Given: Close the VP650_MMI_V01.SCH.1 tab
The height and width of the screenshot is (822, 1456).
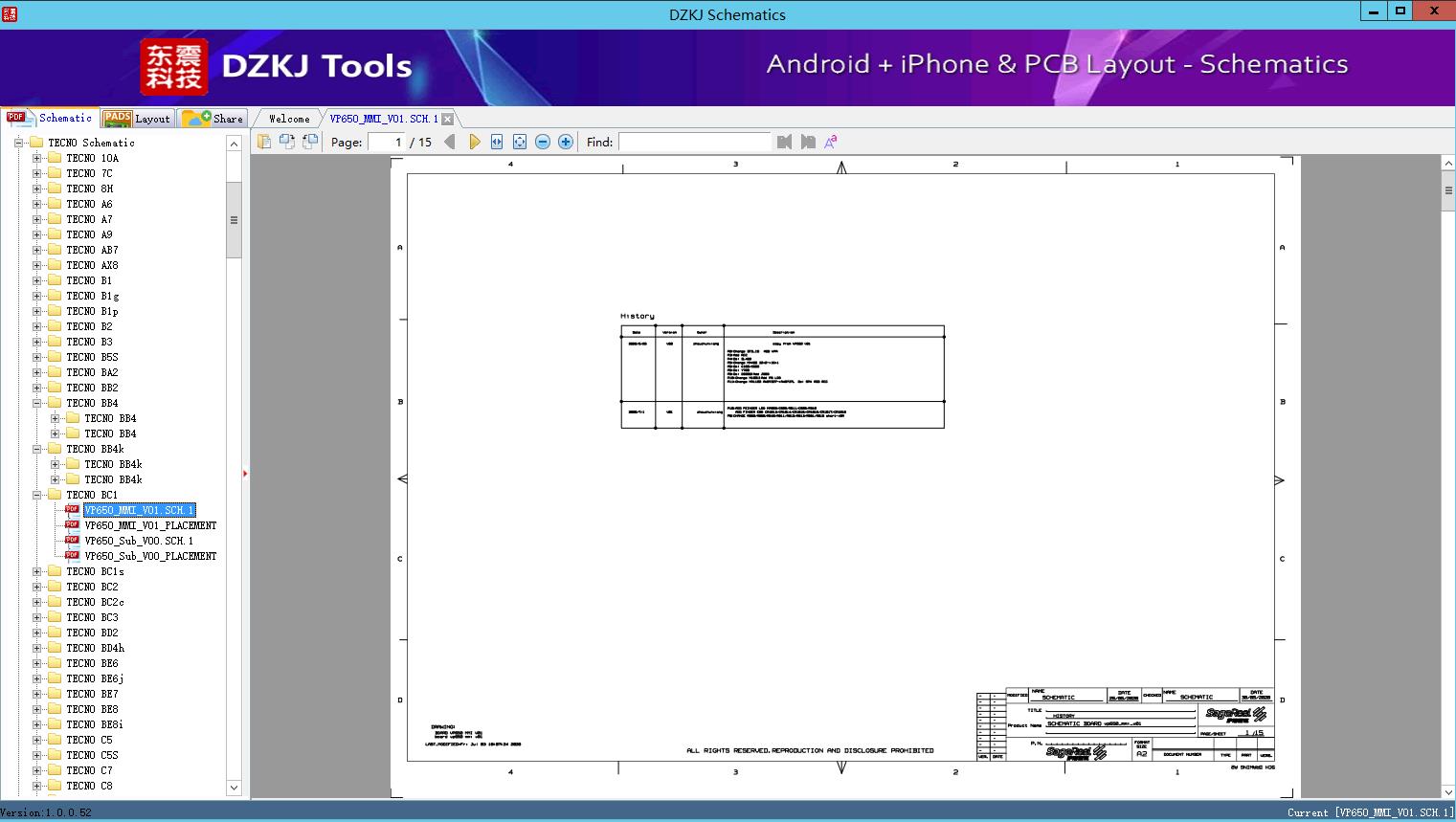Looking at the screenshot, I should [x=448, y=119].
